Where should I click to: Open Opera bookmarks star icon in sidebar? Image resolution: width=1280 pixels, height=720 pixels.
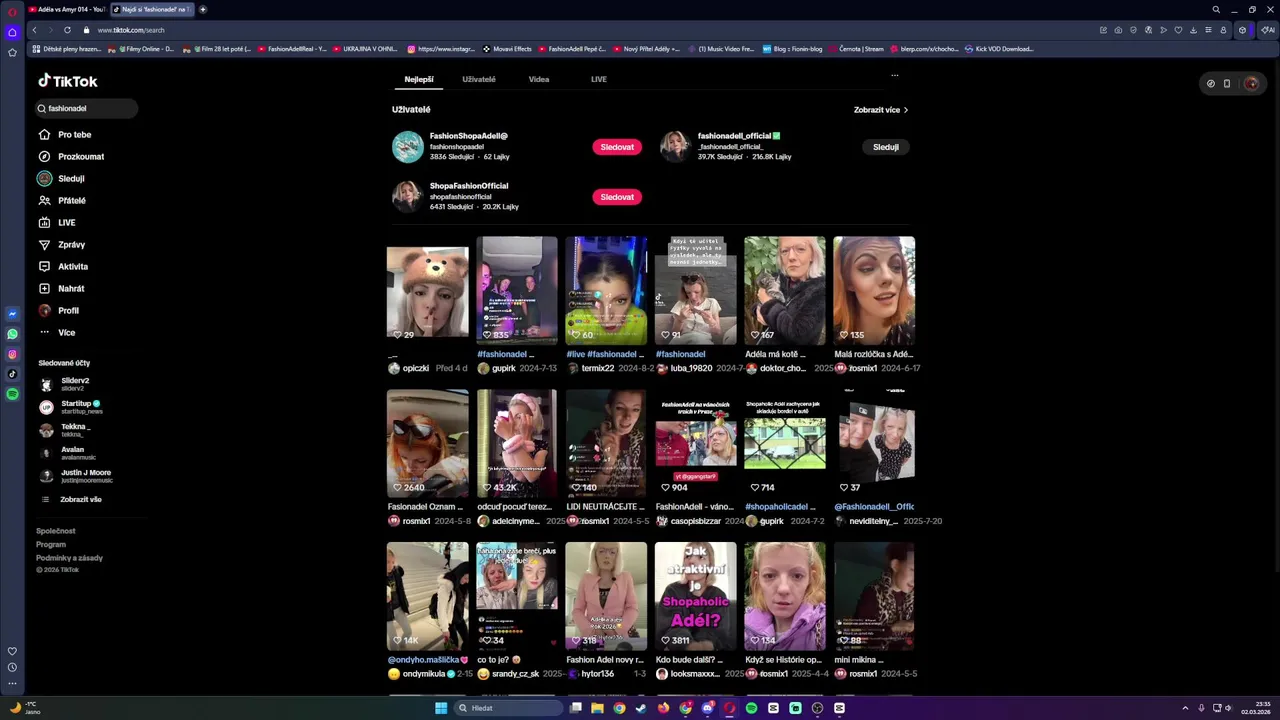click(12, 52)
